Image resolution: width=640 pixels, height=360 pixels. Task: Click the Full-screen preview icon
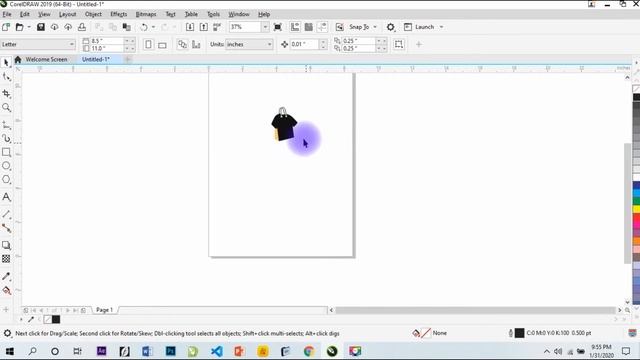[278, 27]
